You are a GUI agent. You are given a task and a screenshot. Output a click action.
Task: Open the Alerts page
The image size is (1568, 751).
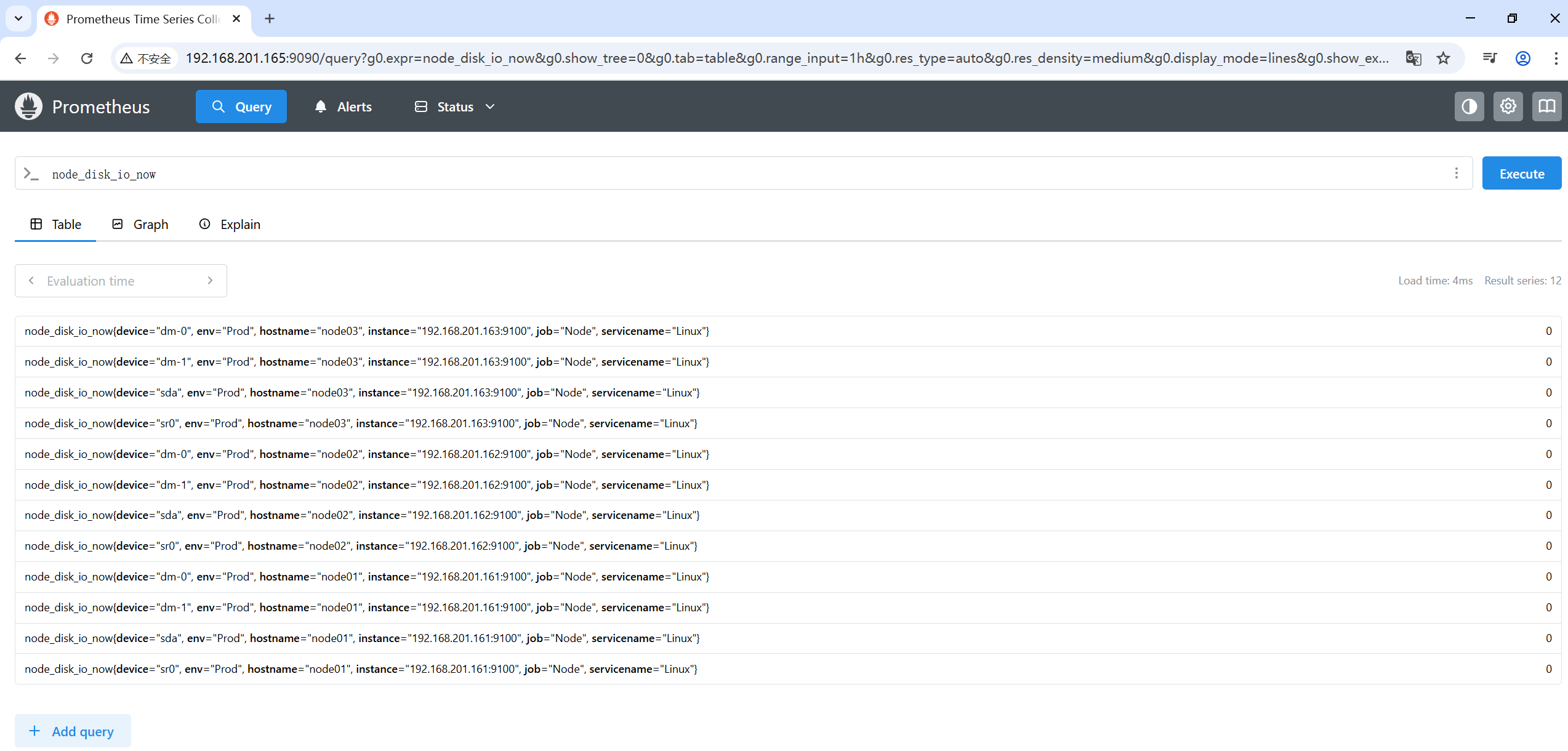tap(344, 106)
